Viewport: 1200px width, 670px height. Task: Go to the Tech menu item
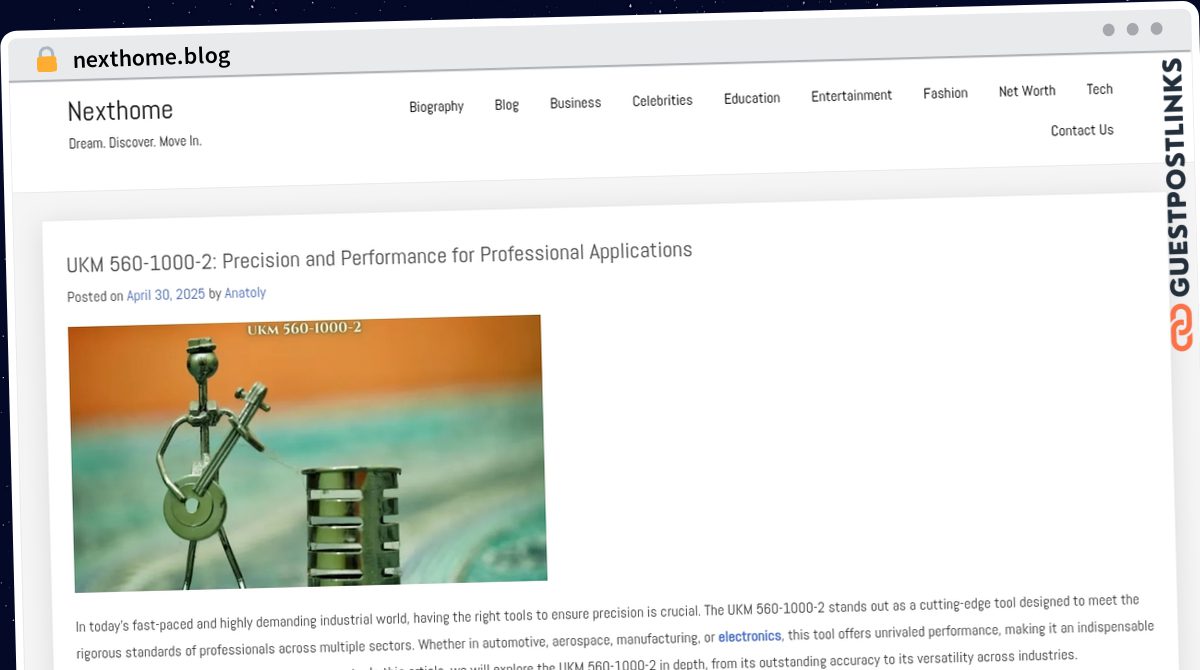pos(1100,89)
